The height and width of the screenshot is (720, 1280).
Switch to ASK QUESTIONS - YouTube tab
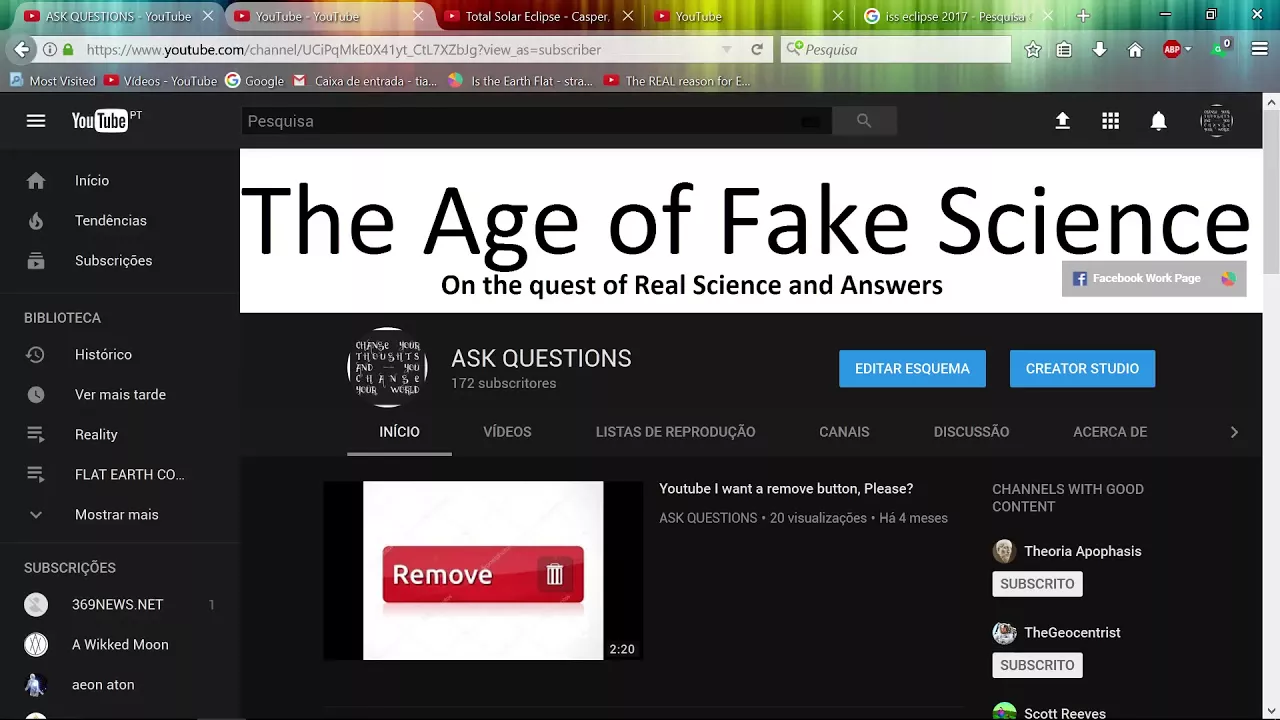(x=118, y=16)
